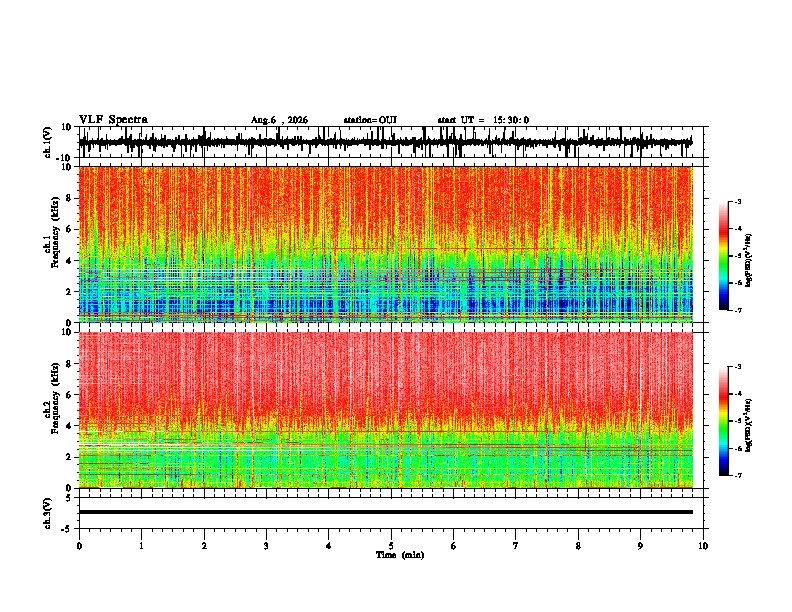The height and width of the screenshot is (612, 792).
Task: Select the "start UT = 15:30:0" text
Action: point(483,120)
